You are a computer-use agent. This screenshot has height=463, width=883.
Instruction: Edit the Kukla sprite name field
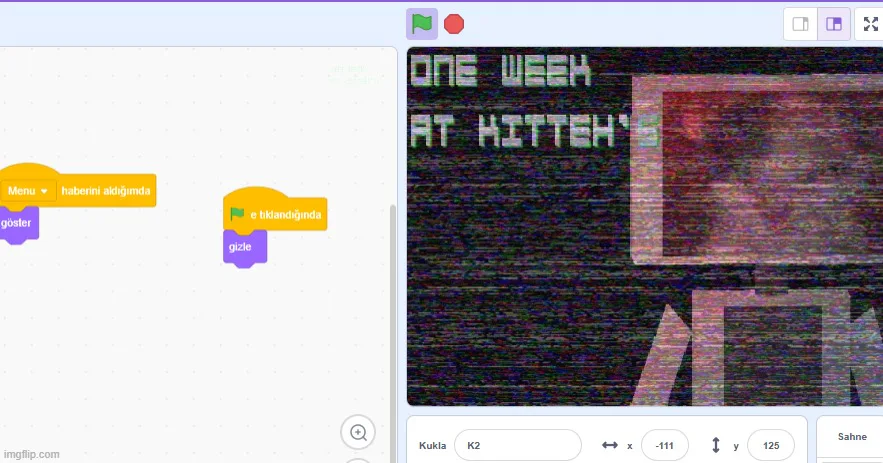coord(518,446)
